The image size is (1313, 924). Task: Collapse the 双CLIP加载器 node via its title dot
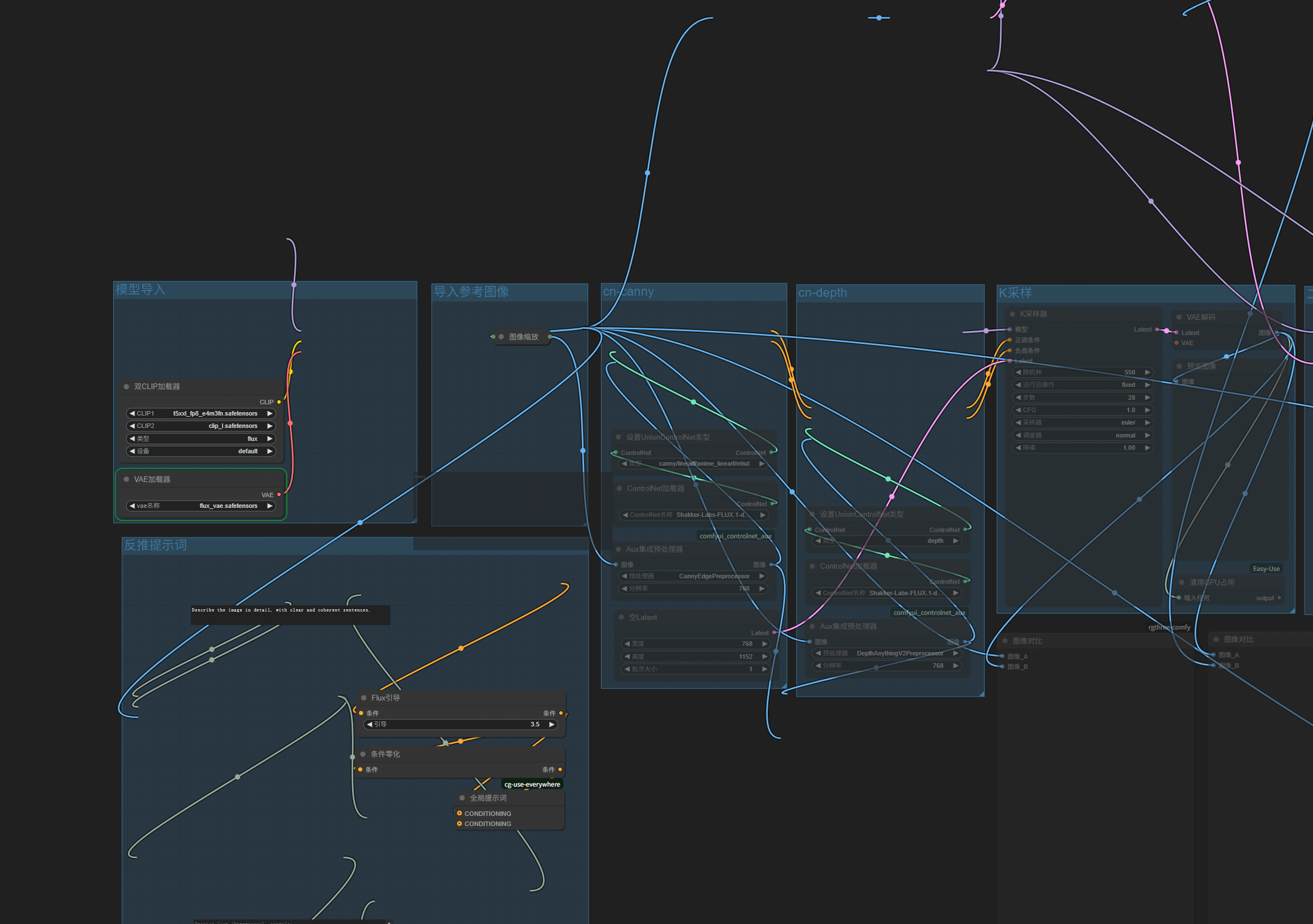(x=126, y=386)
